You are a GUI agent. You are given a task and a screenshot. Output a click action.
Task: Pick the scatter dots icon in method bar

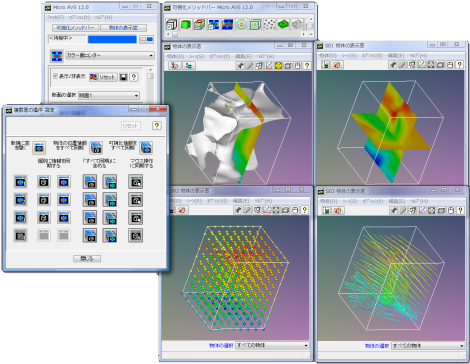pos(269,24)
